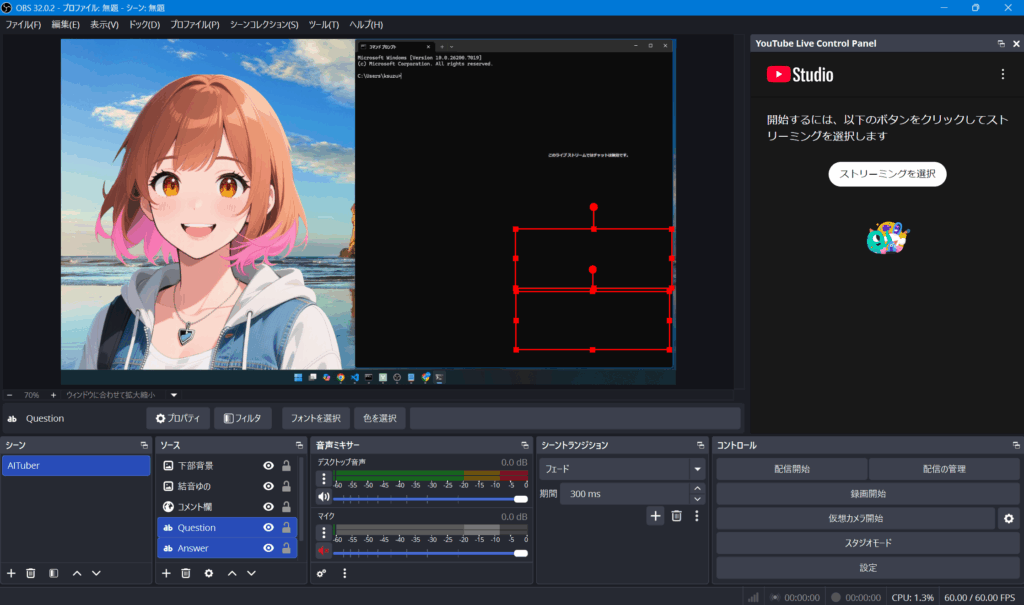Click the 録画開始 button
This screenshot has height=605, width=1024.
[867, 493]
